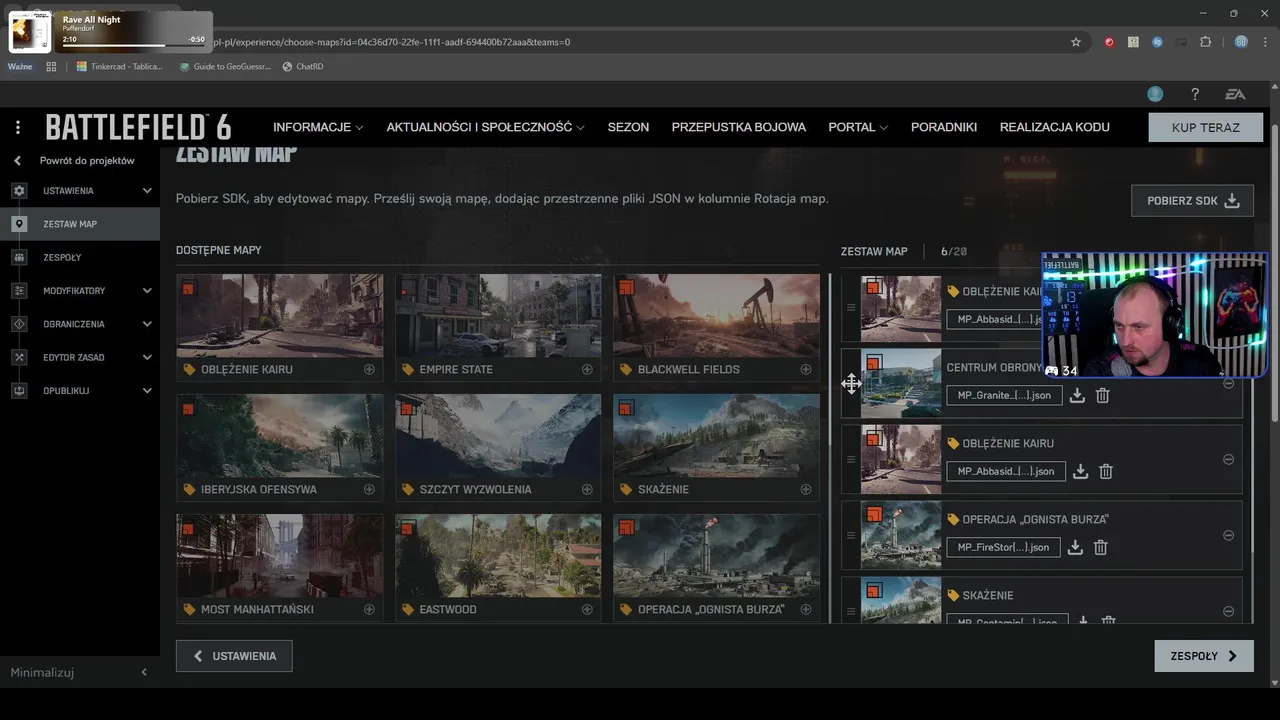Select Zespoły in the sidebar

pos(80,257)
